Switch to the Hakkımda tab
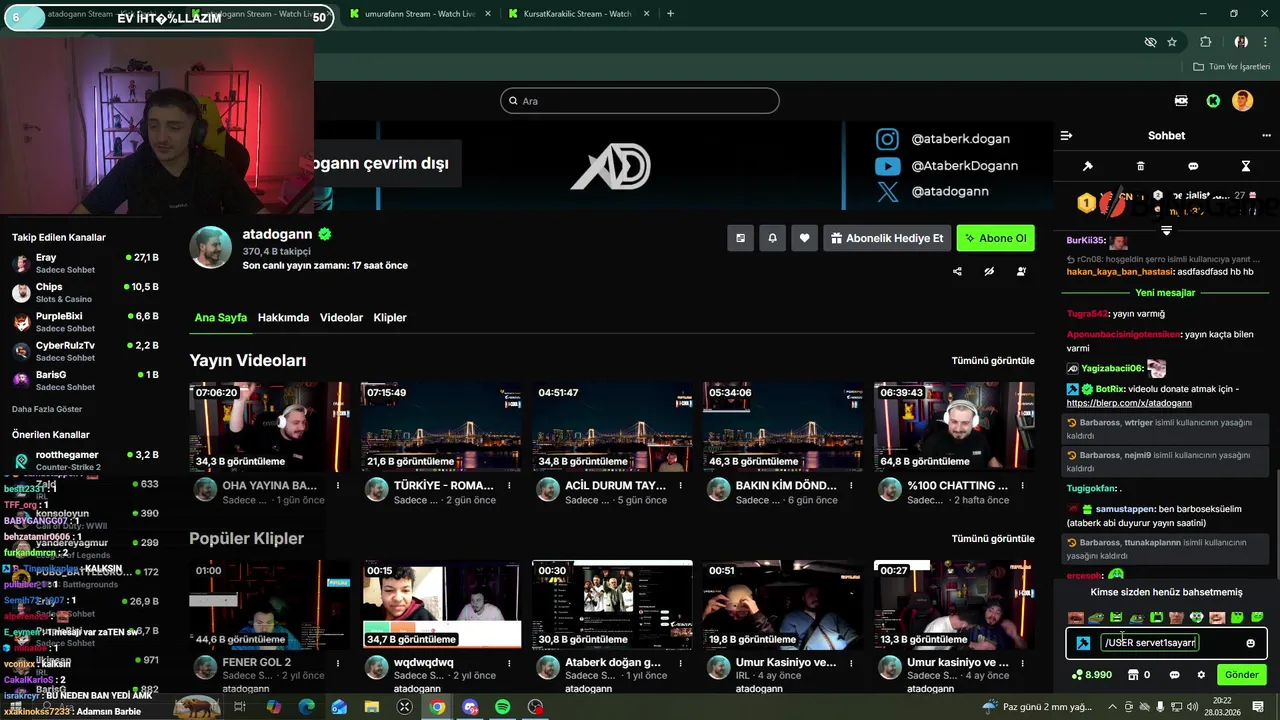 tap(283, 318)
